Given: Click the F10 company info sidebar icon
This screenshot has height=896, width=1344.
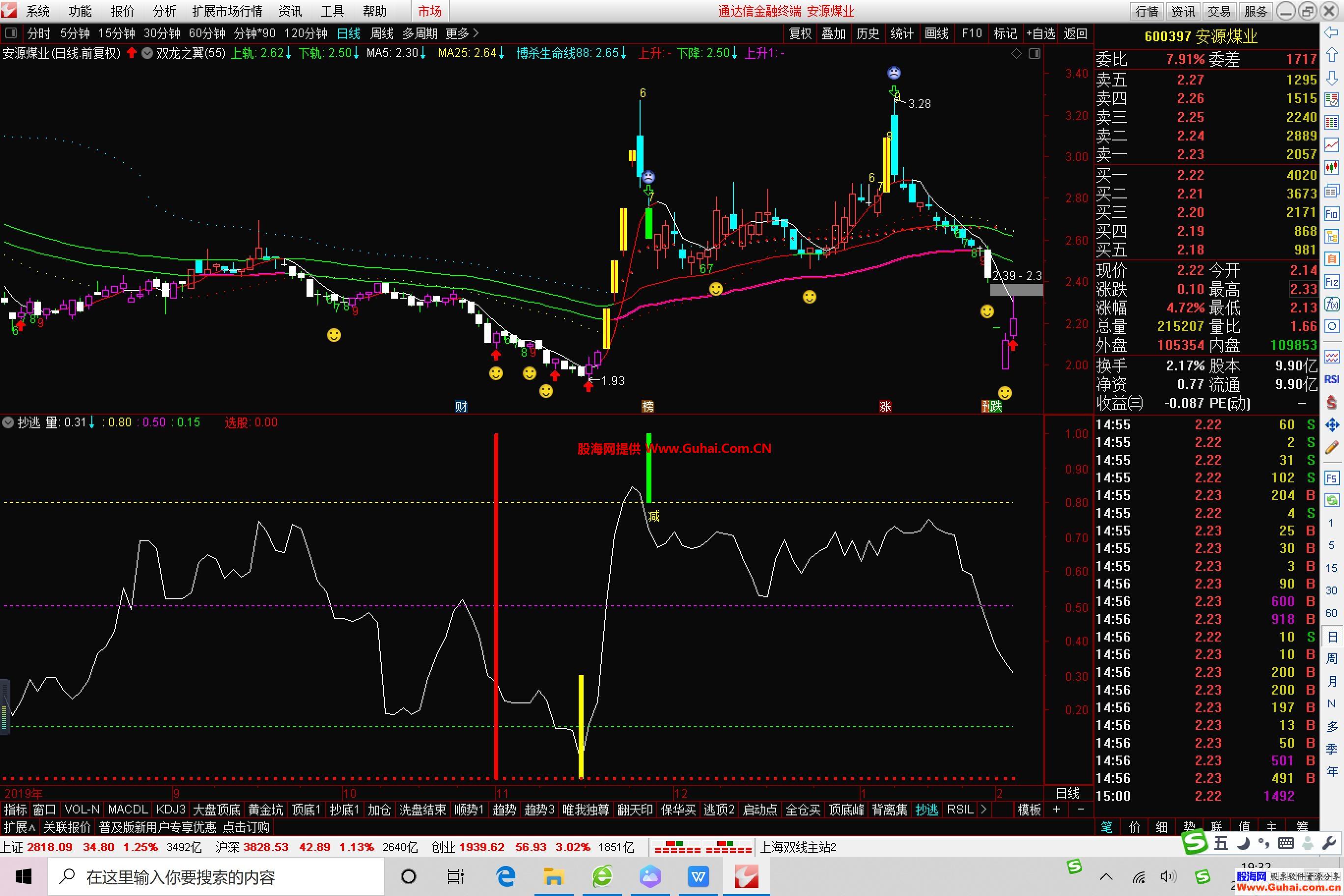Looking at the screenshot, I should (1331, 214).
